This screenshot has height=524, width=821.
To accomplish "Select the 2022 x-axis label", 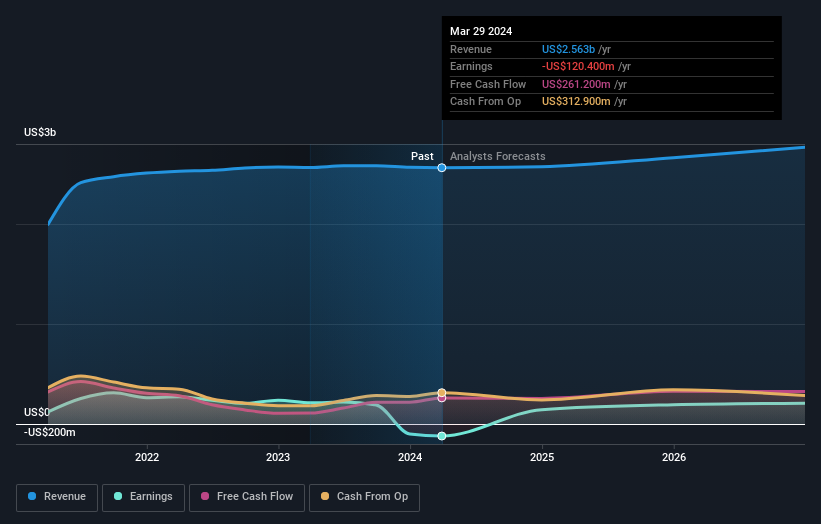I will pos(147,457).
